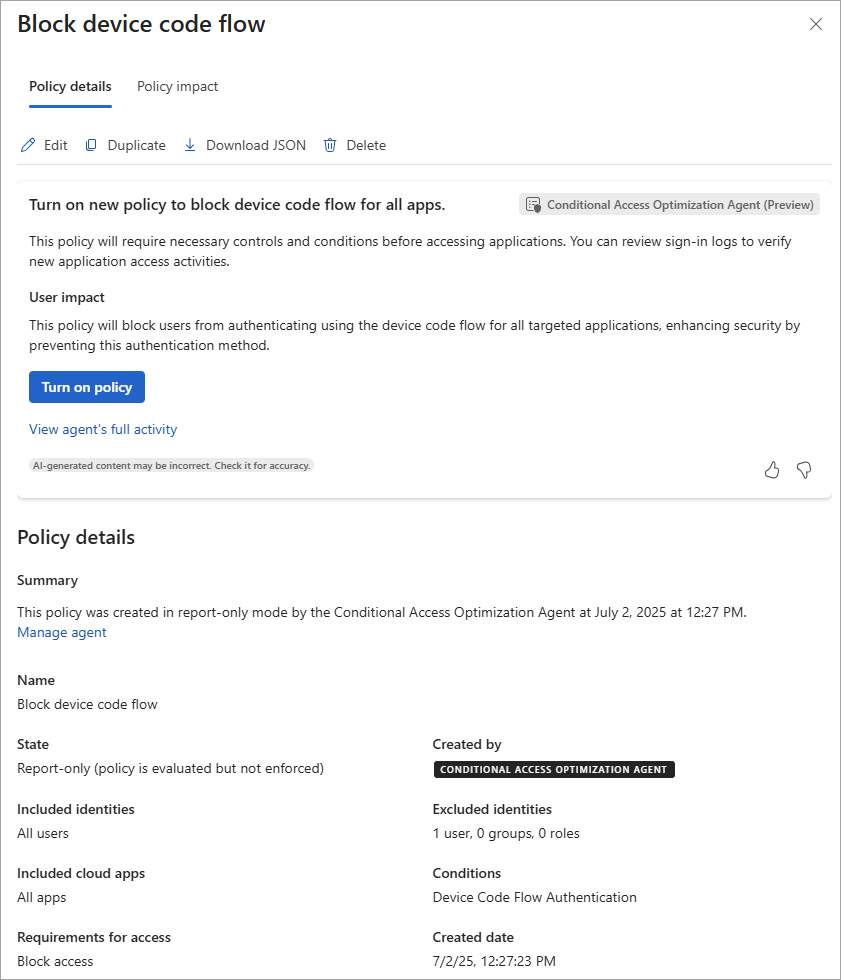Open the Manage agent link
Viewport: 841px width, 980px height.
click(x=62, y=632)
